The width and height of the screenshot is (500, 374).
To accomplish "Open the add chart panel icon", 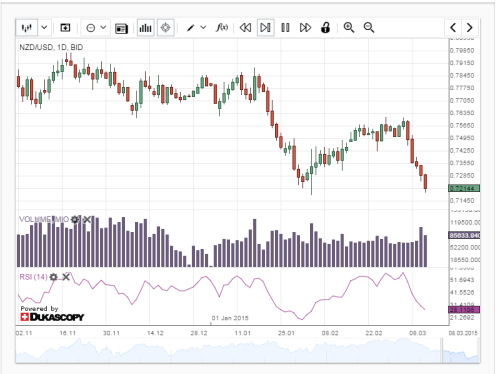I will click(x=65, y=28).
